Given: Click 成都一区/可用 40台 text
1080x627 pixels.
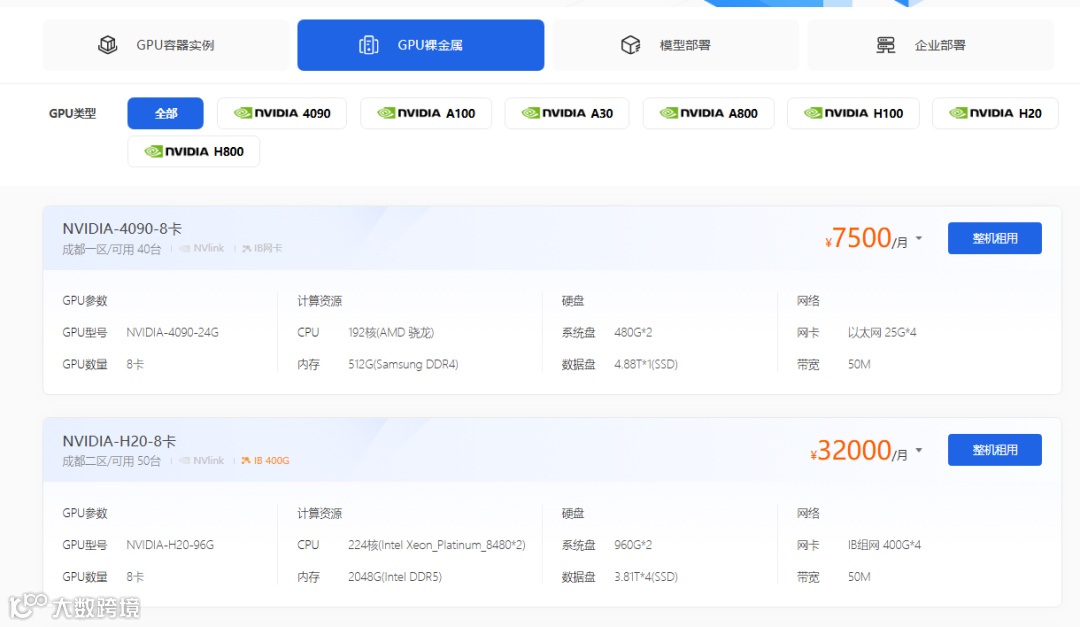Looking at the screenshot, I should [x=112, y=249].
